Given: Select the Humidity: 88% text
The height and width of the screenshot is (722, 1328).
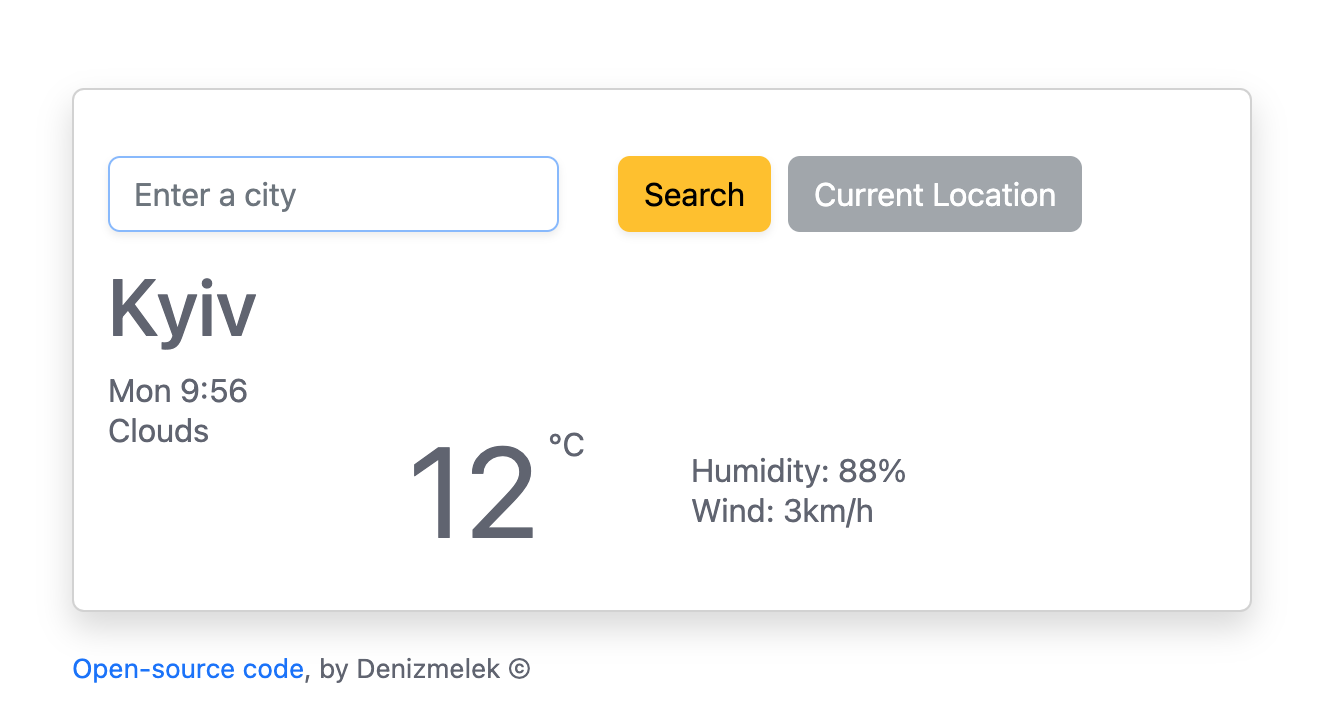Looking at the screenshot, I should pyautogui.click(x=797, y=471).
